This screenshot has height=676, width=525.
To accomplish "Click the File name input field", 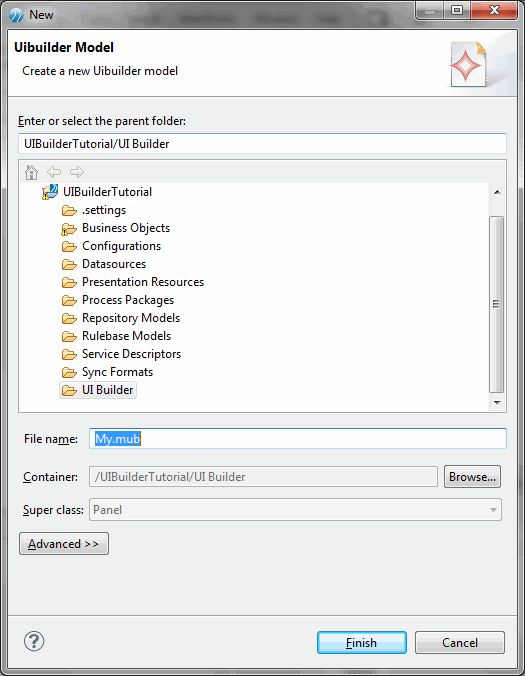I will [298, 439].
